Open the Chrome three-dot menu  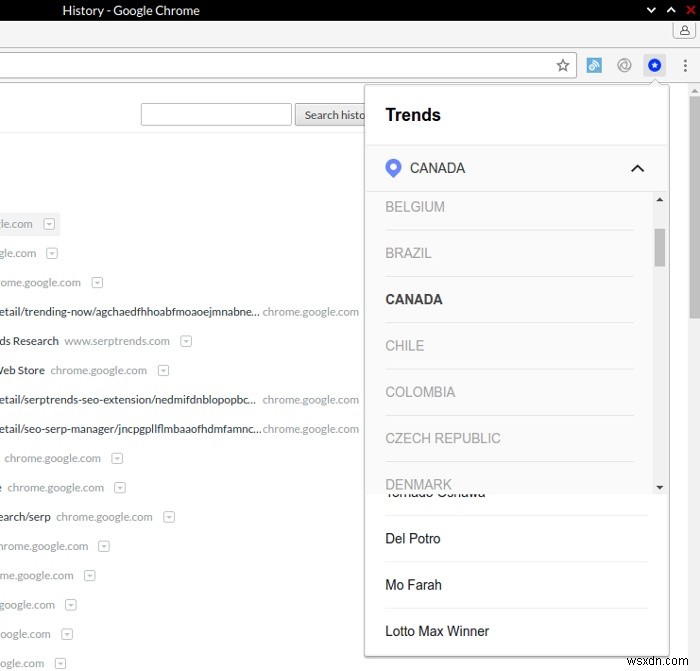coord(685,66)
